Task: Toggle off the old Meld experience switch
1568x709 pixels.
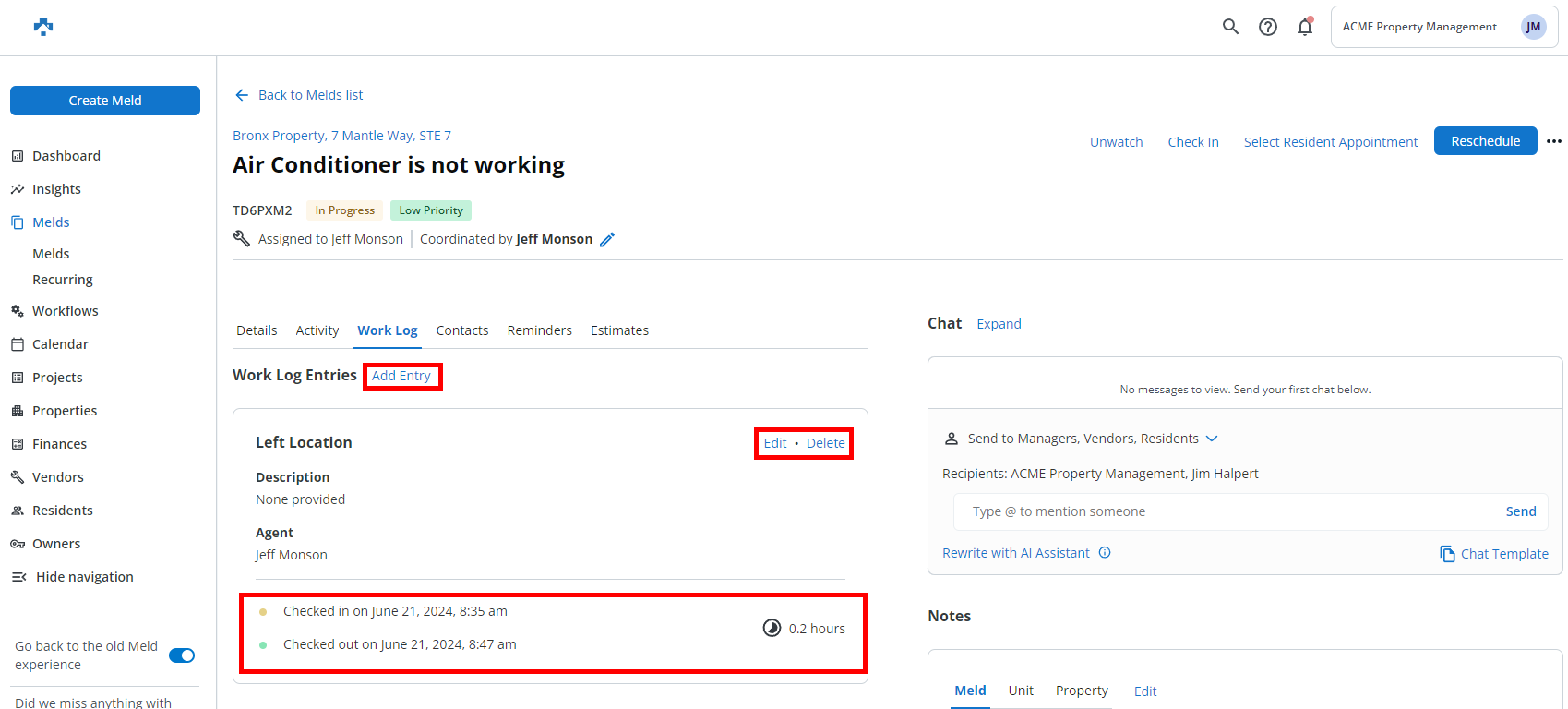Action: point(182,655)
